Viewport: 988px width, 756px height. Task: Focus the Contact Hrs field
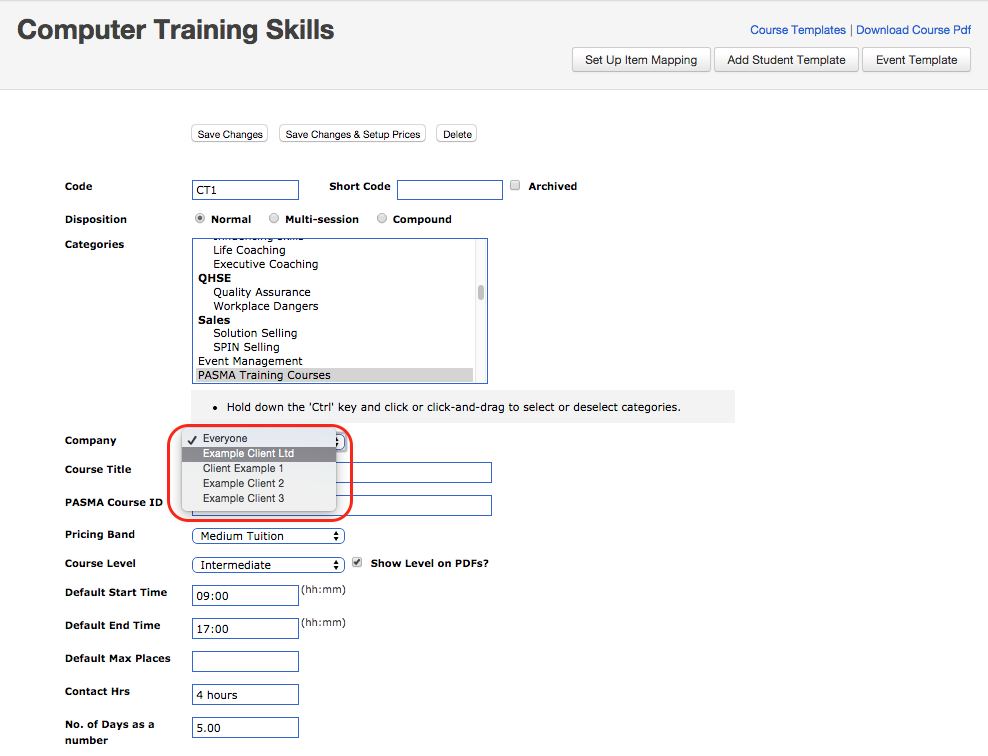[245, 694]
